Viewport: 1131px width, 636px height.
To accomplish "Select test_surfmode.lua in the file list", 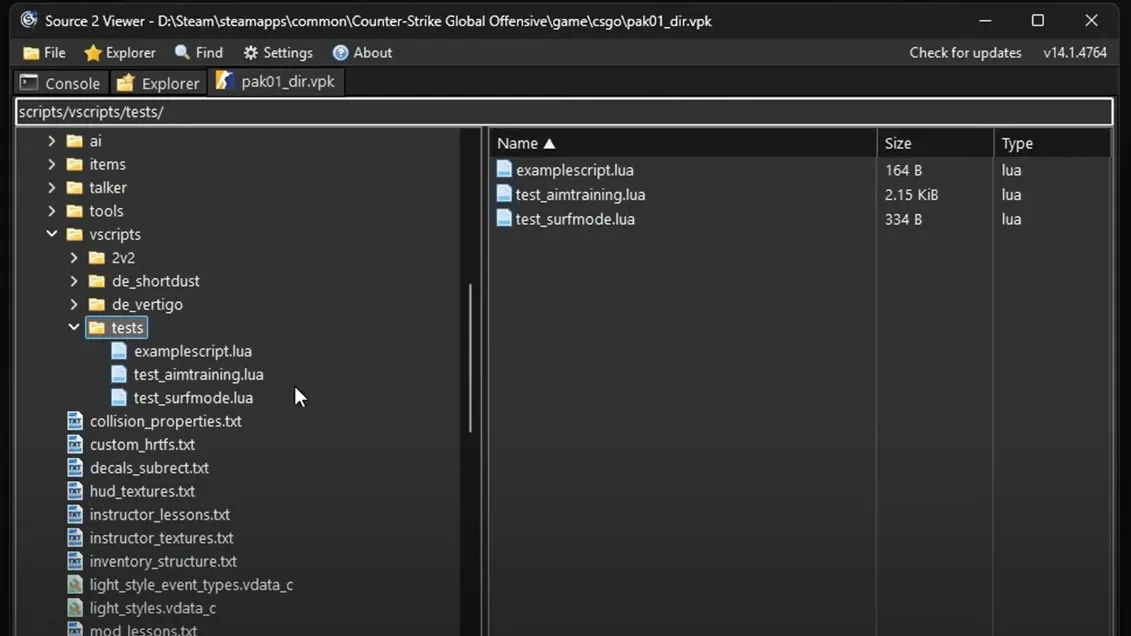I will pyautogui.click(x=576, y=219).
